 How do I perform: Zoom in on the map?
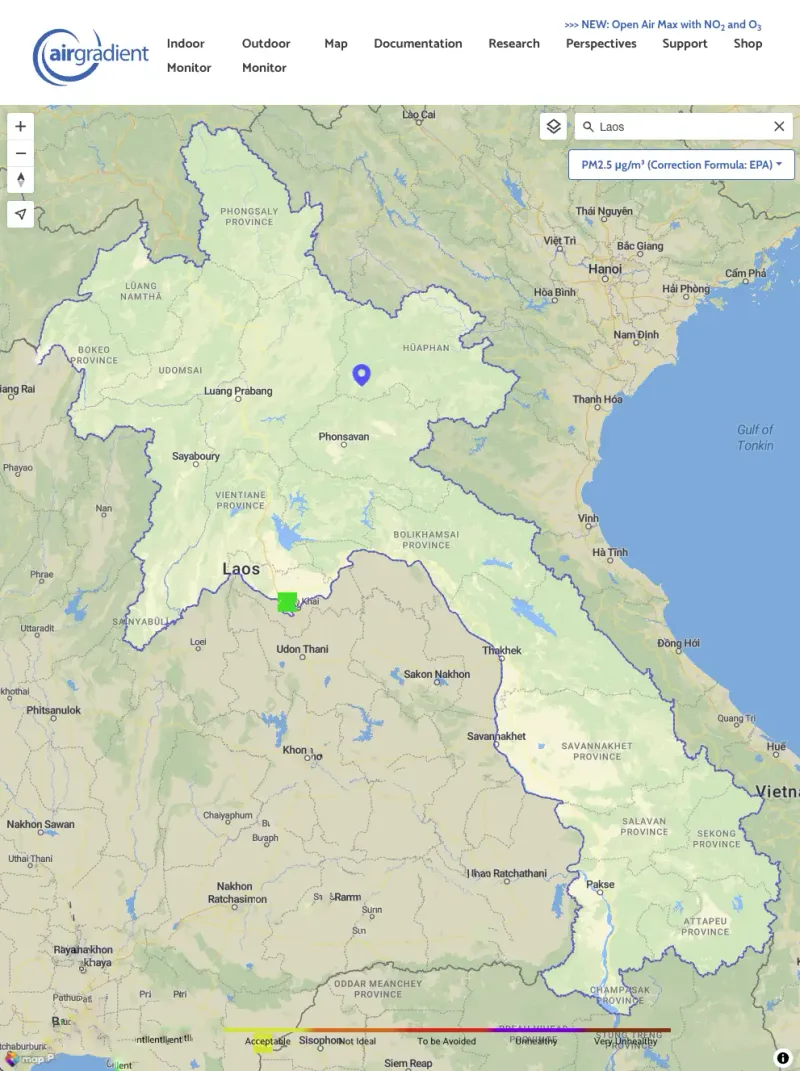pyautogui.click(x=21, y=127)
